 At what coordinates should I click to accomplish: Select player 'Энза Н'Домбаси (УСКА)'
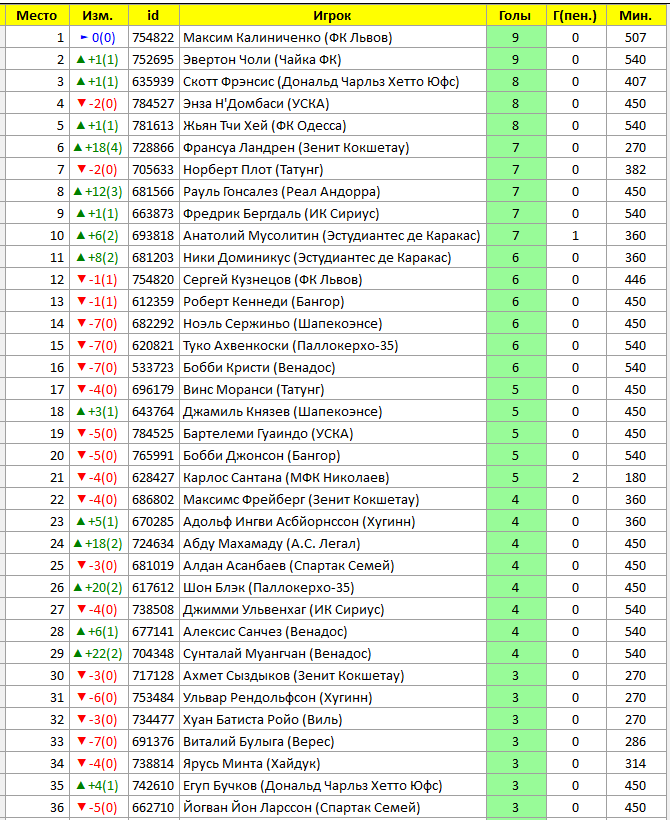pyautogui.click(x=333, y=104)
